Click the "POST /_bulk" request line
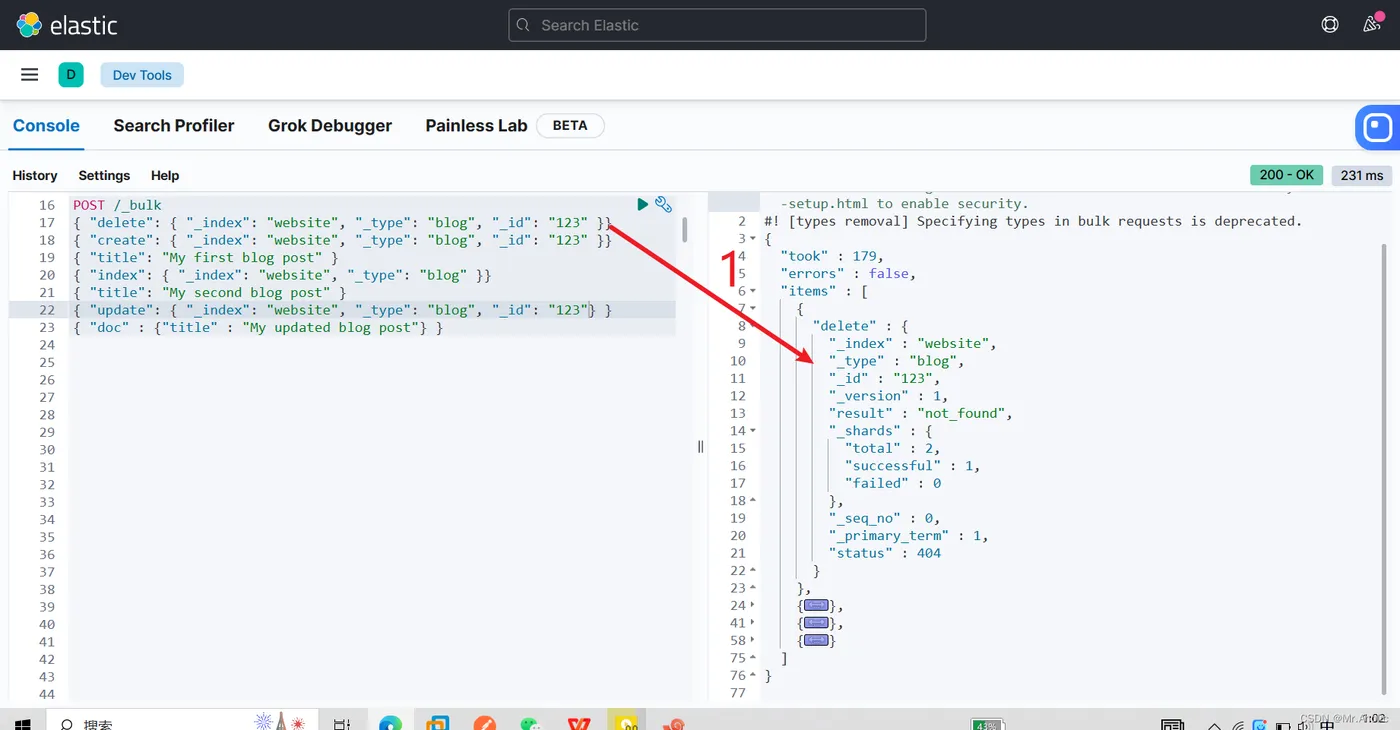Viewport: 1400px width, 730px height. (117, 205)
